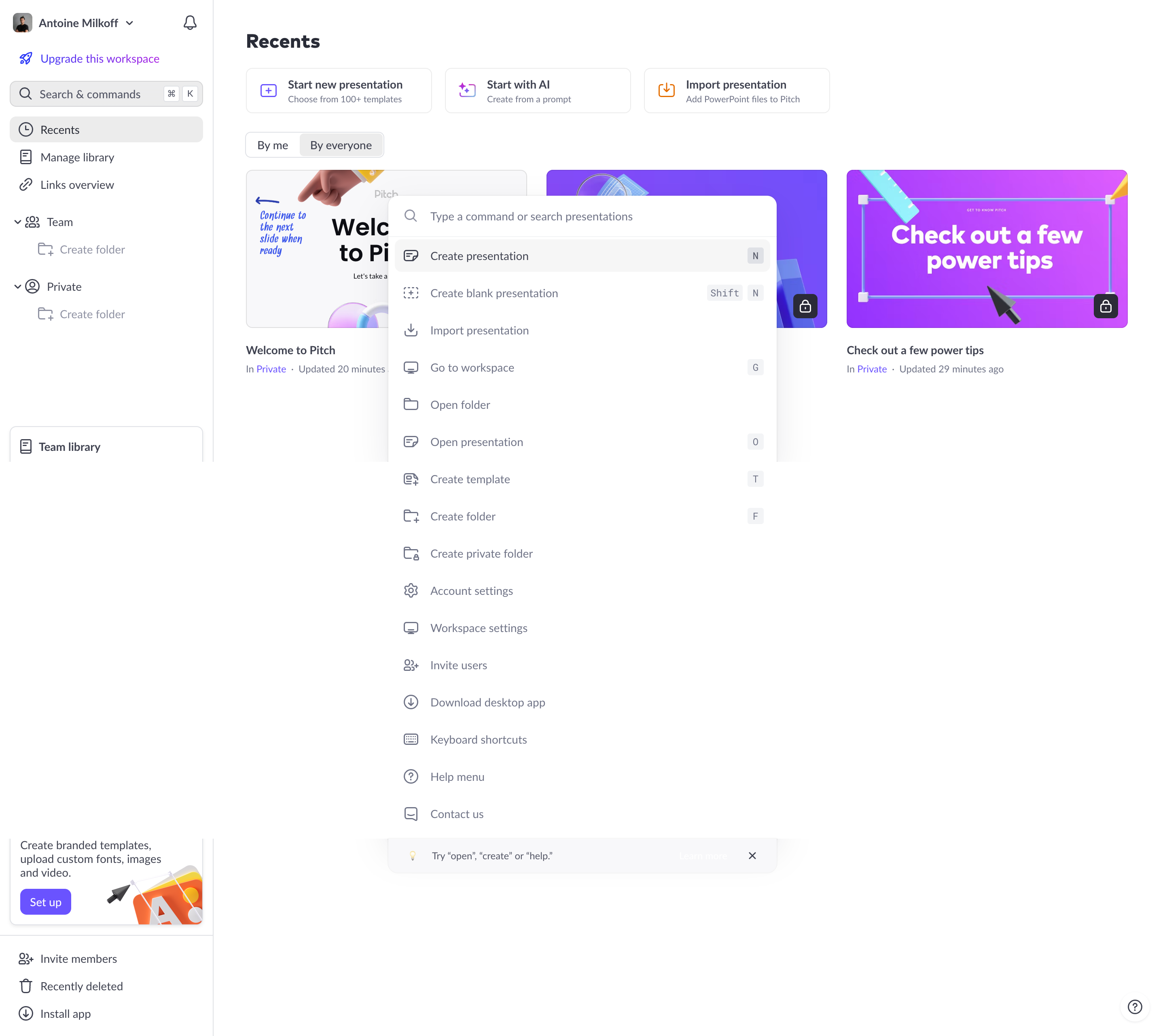Image resolution: width=1165 pixels, height=1036 pixels.
Task: Click the Links overview chain icon
Action: [x=25, y=185]
